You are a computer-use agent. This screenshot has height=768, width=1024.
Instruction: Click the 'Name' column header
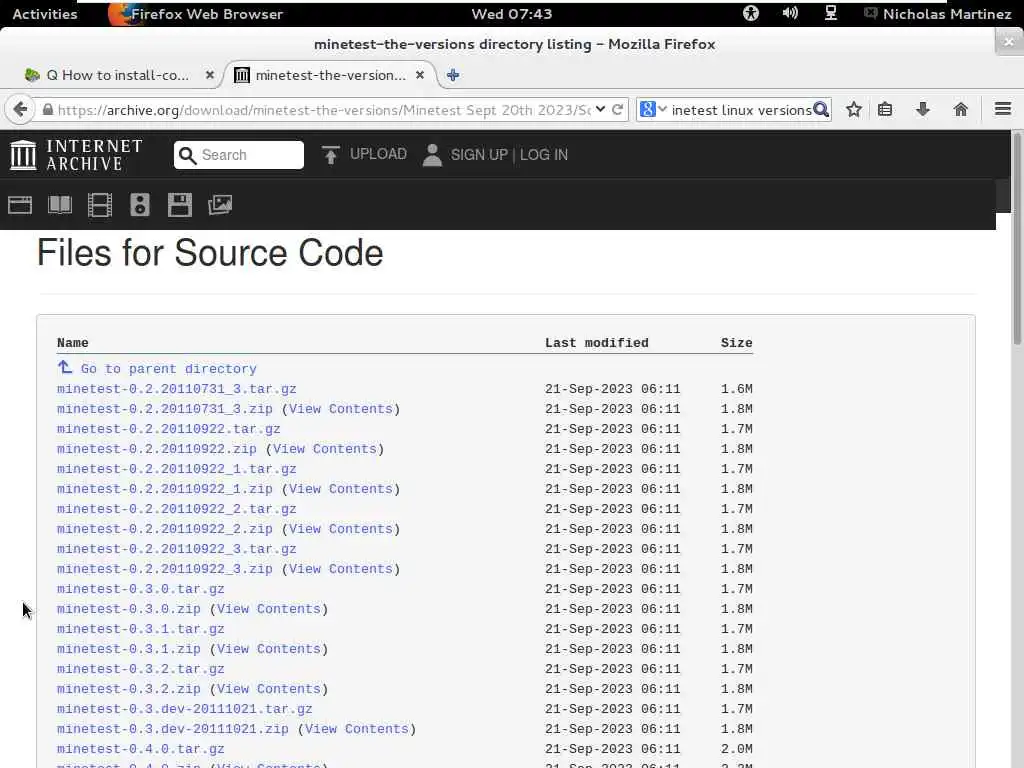click(72, 343)
